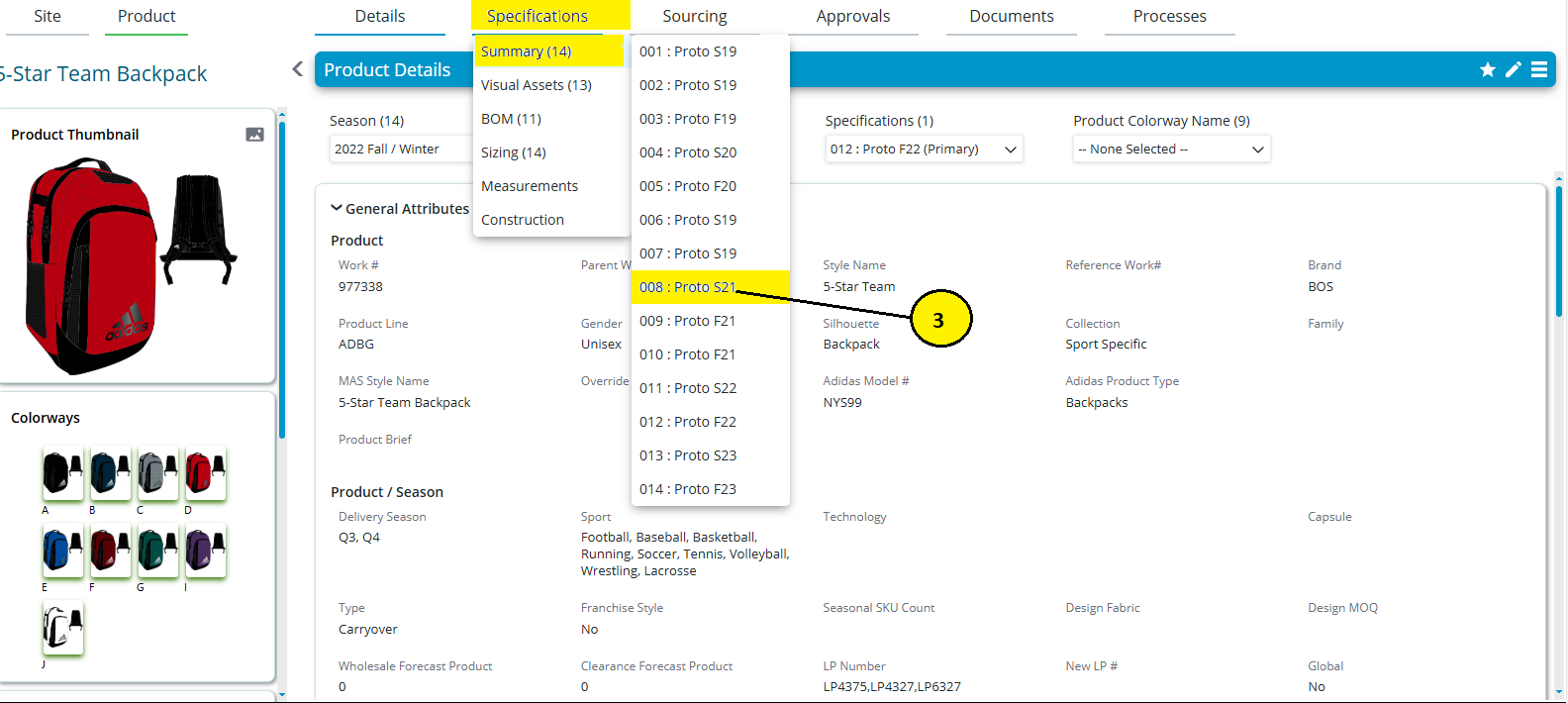The height and width of the screenshot is (703, 1568).
Task: Choose Measurements menu item
Action: (x=551, y=186)
